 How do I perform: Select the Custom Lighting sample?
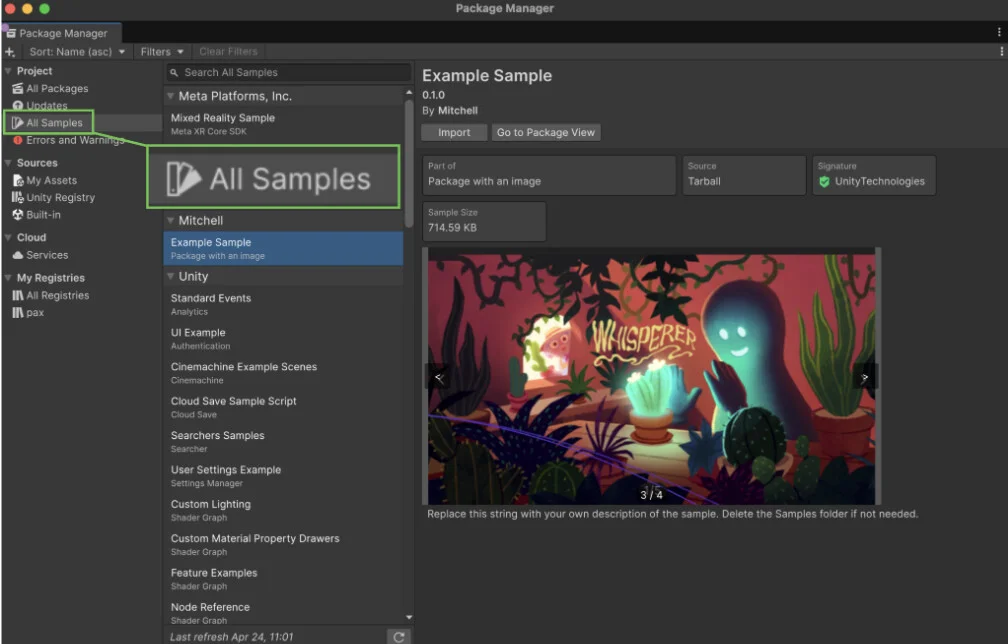coord(284,510)
